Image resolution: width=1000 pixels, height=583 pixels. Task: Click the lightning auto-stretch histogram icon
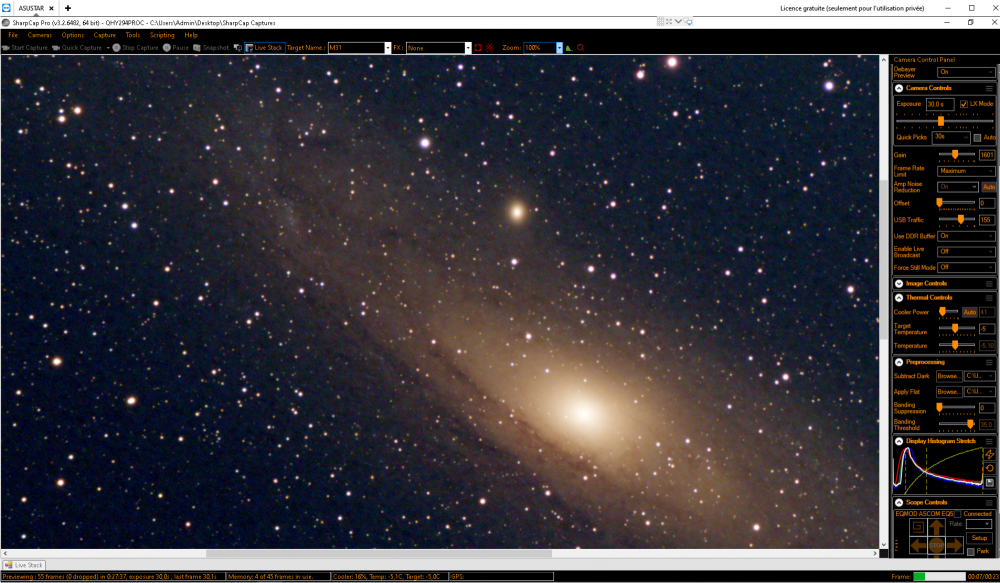coord(989,454)
